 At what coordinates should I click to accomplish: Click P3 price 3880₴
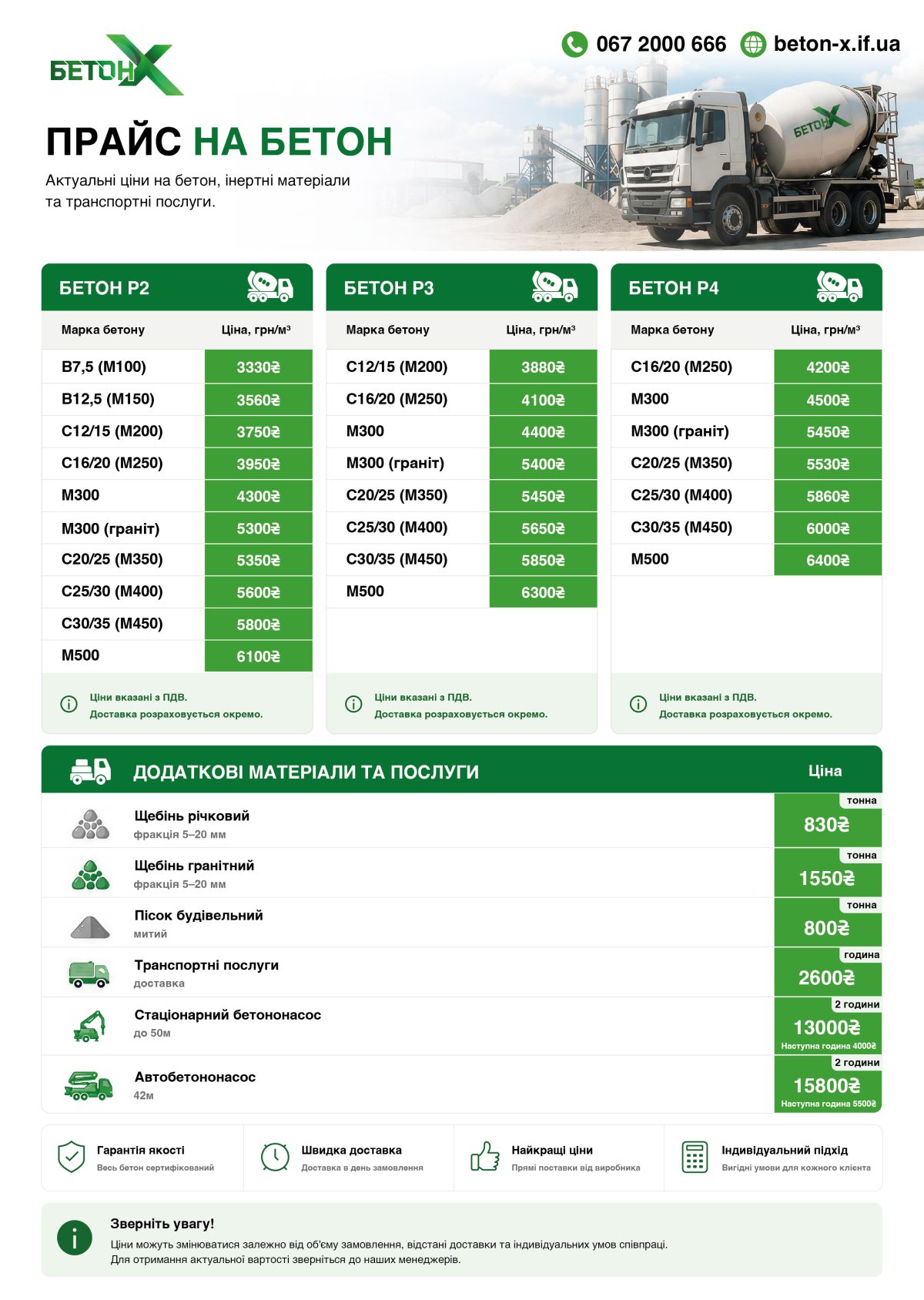pyautogui.click(x=544, y=367)
